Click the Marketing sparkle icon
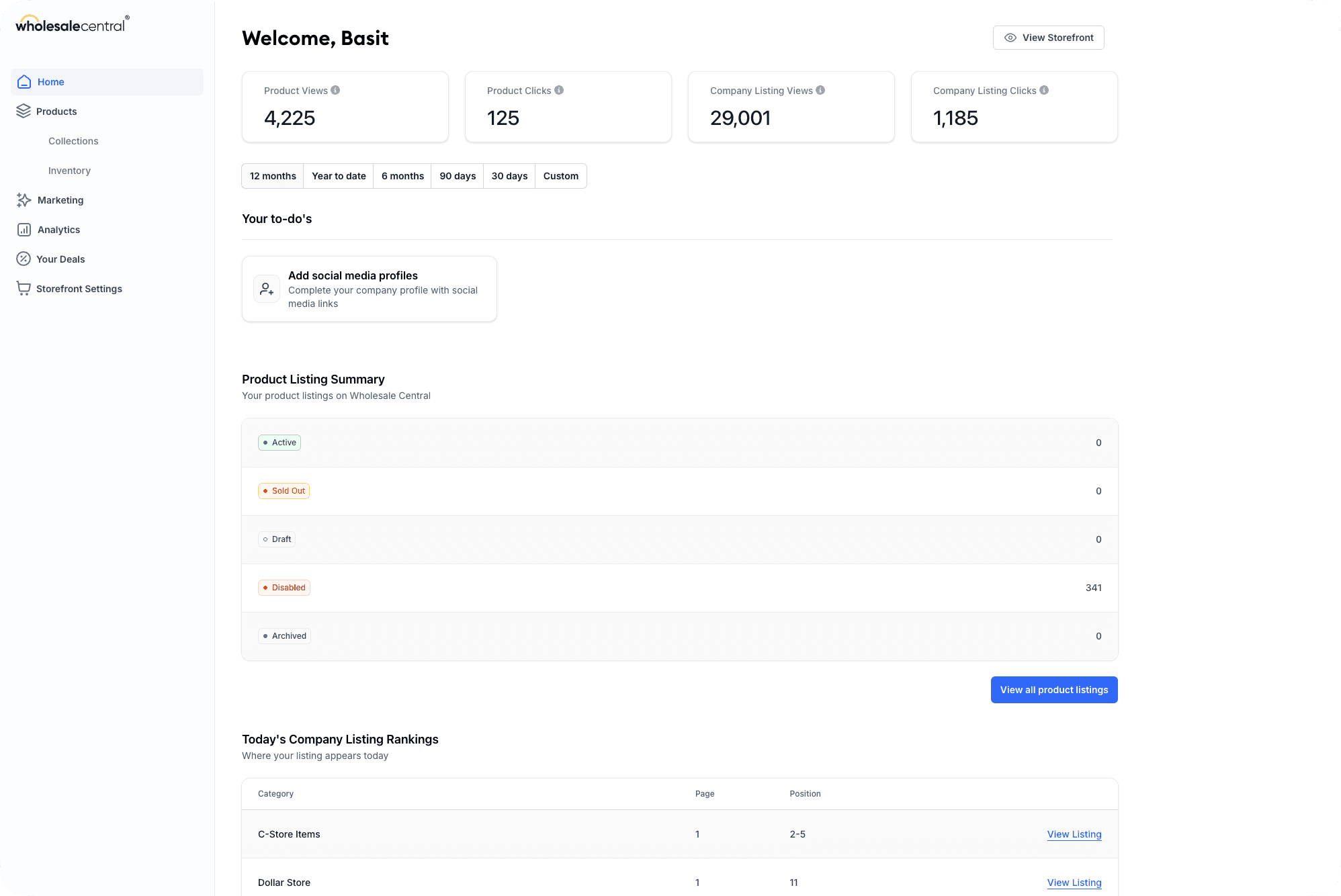The width and height of the screenshot is (1341, 896). (24, 200)
